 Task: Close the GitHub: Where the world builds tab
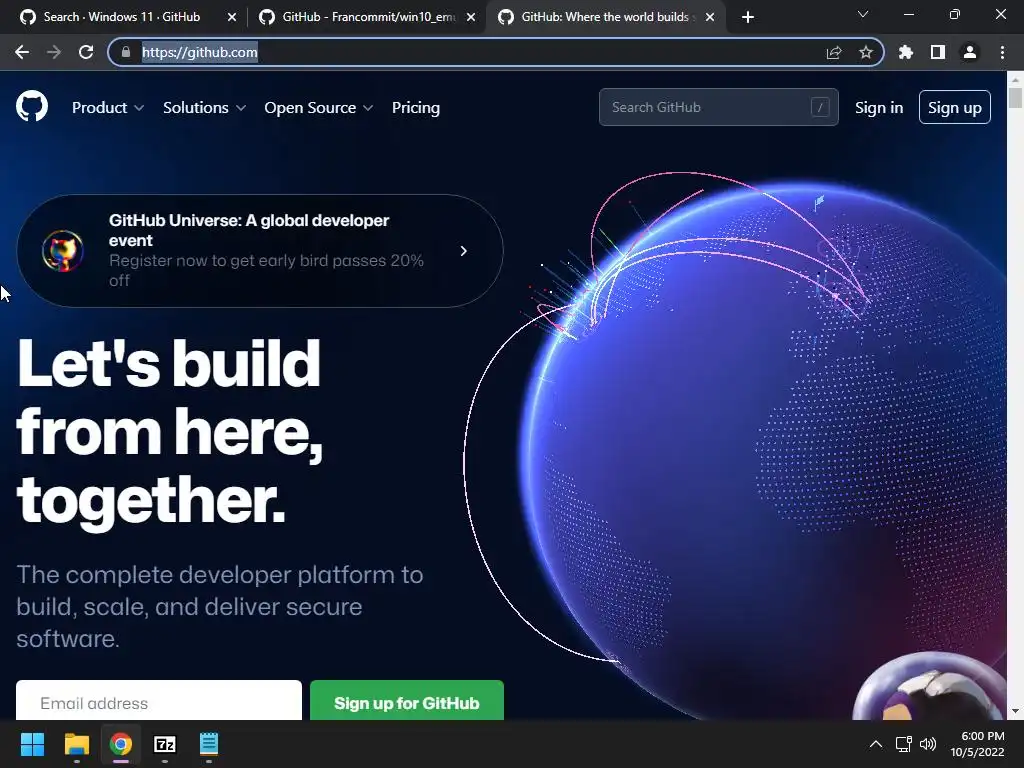pyautogui.click(x=710, y=17)
